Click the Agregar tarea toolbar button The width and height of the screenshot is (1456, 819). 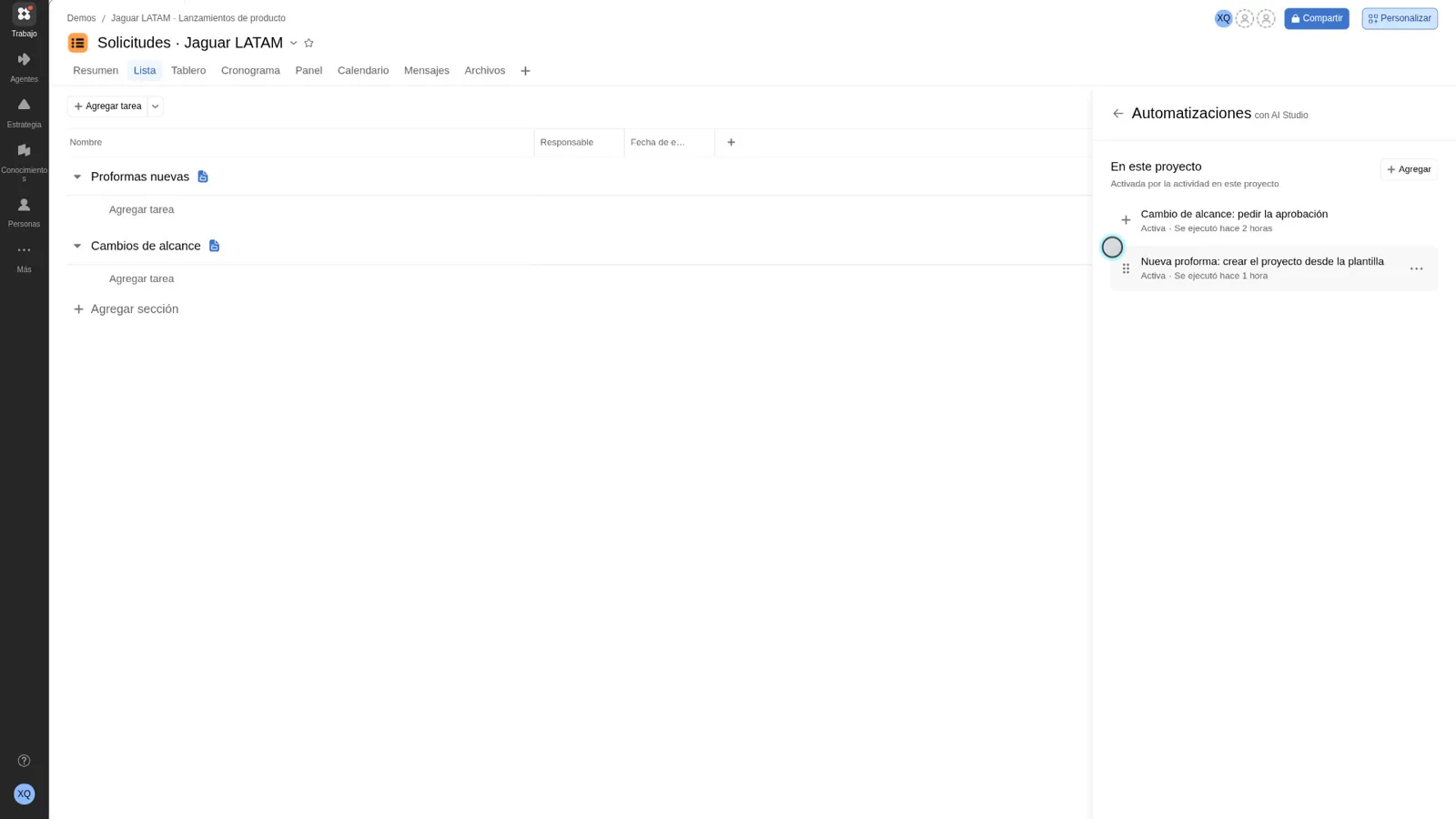107,106
